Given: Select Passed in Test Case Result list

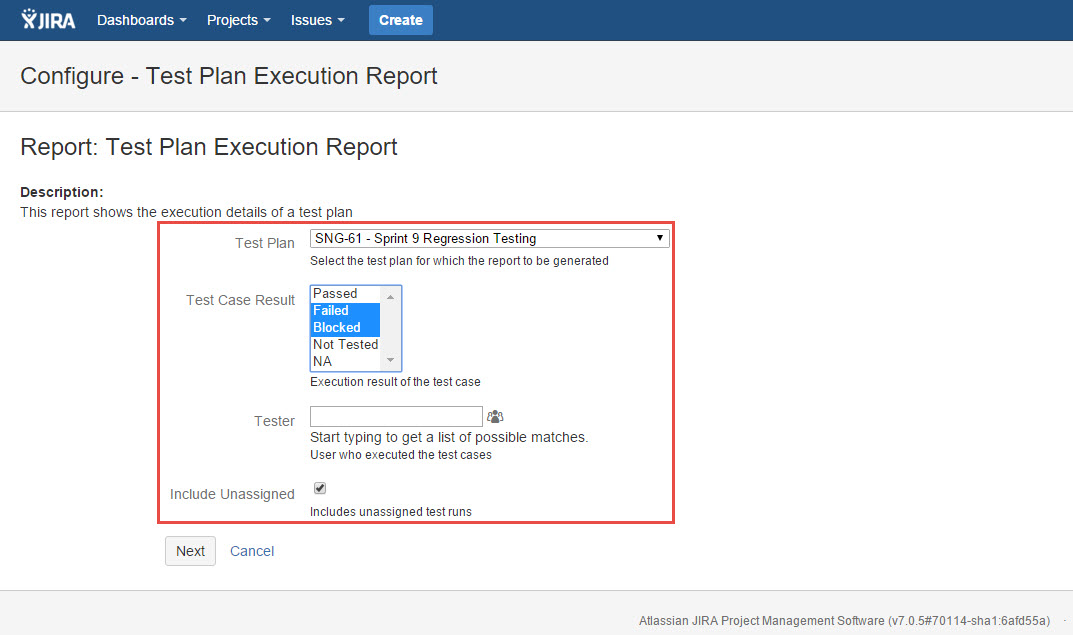Looking at the screenshot, I should pyautogui.click(x=345, y=294).
